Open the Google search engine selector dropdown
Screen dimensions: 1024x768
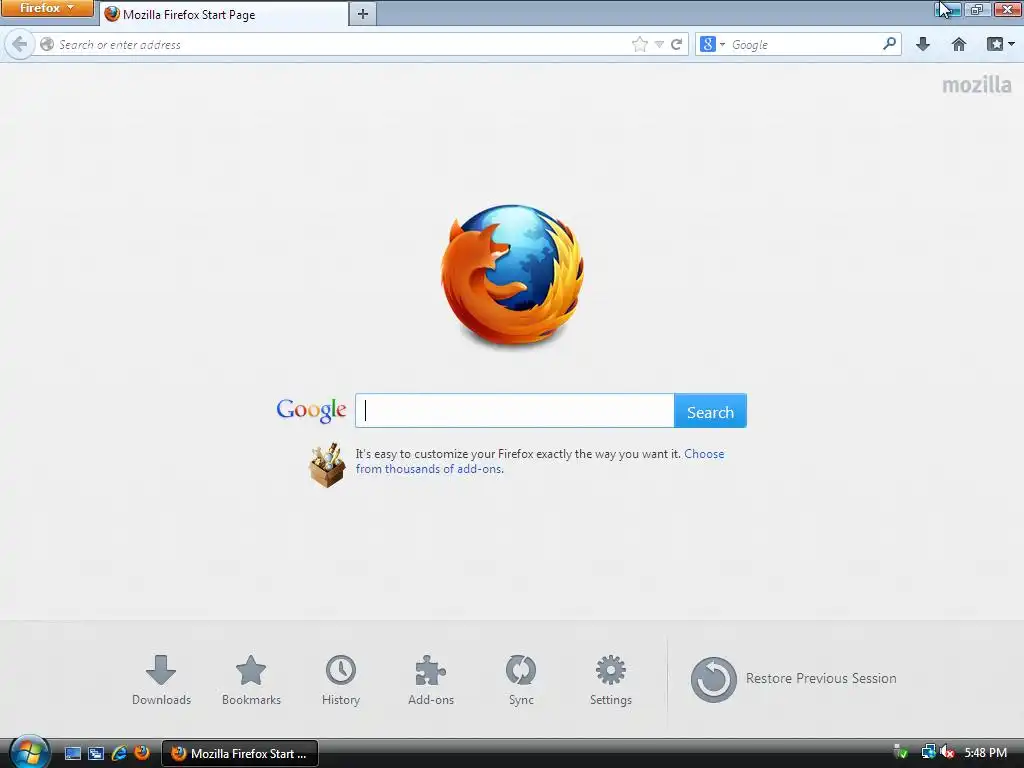pos(712,44)
